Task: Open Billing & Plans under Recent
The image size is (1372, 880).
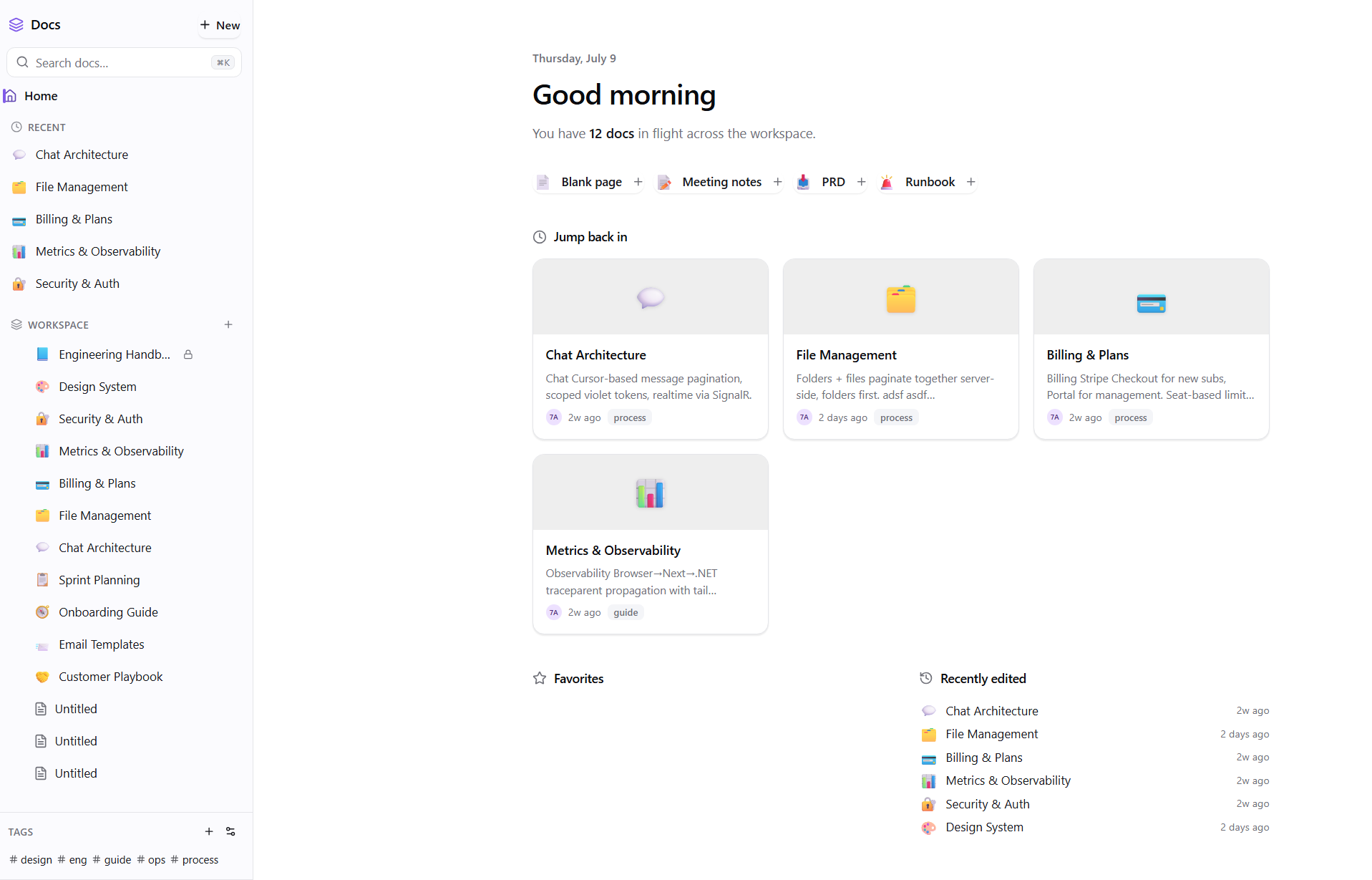Action: pos(74,219)
